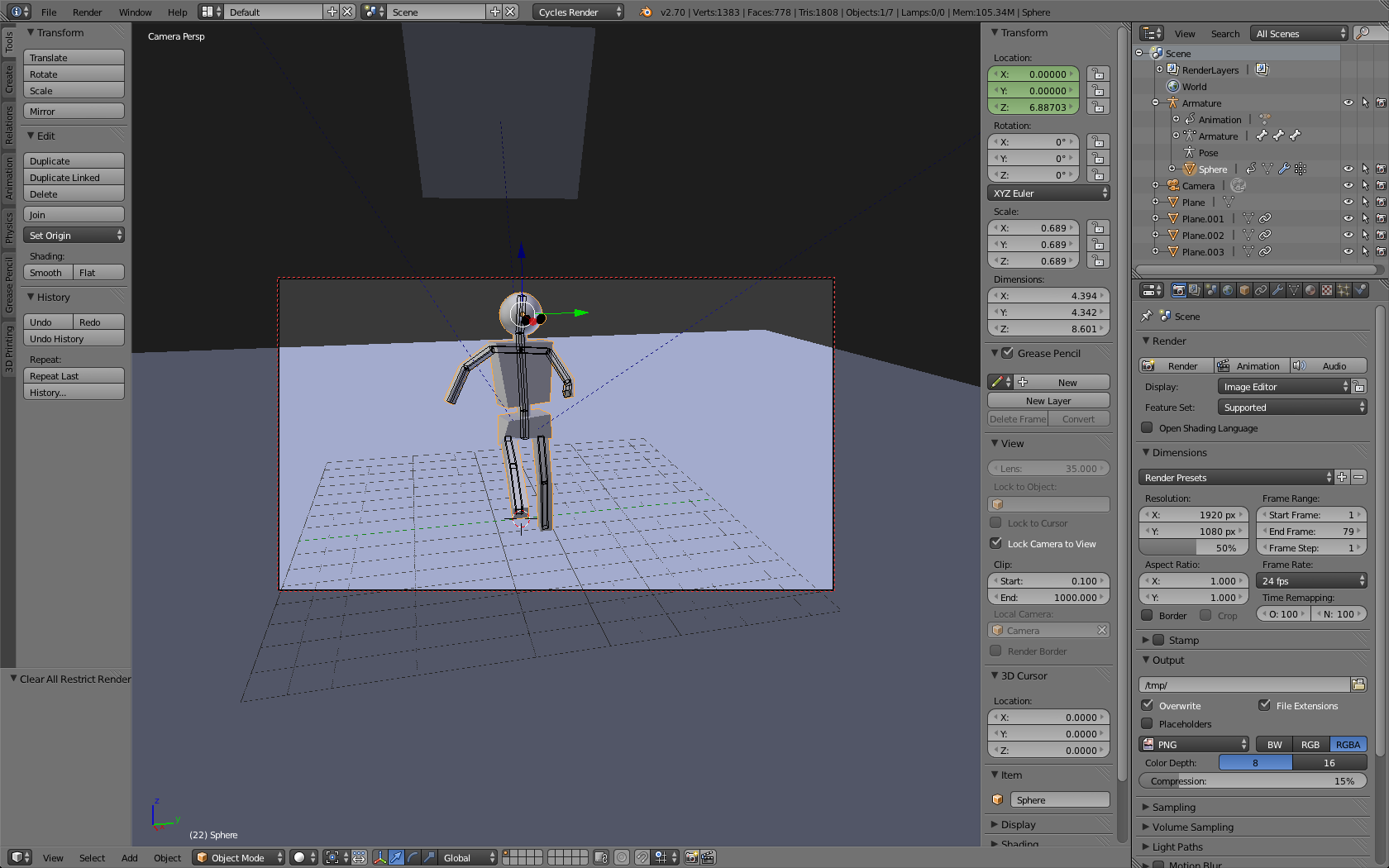This screenshot has height=868, width=1389.
Task: Select RGBA color mode
Action: [x=1348, y=745]
